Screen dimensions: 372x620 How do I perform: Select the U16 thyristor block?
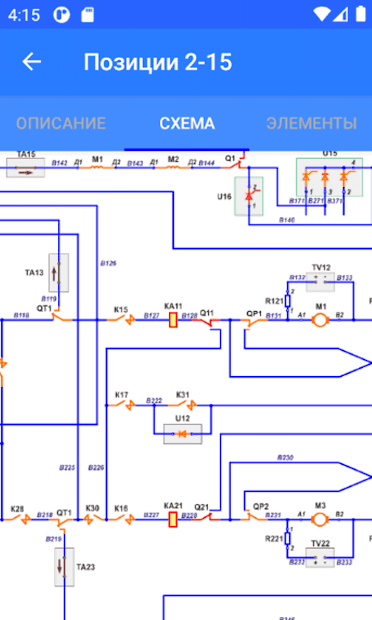click(249, 196)
